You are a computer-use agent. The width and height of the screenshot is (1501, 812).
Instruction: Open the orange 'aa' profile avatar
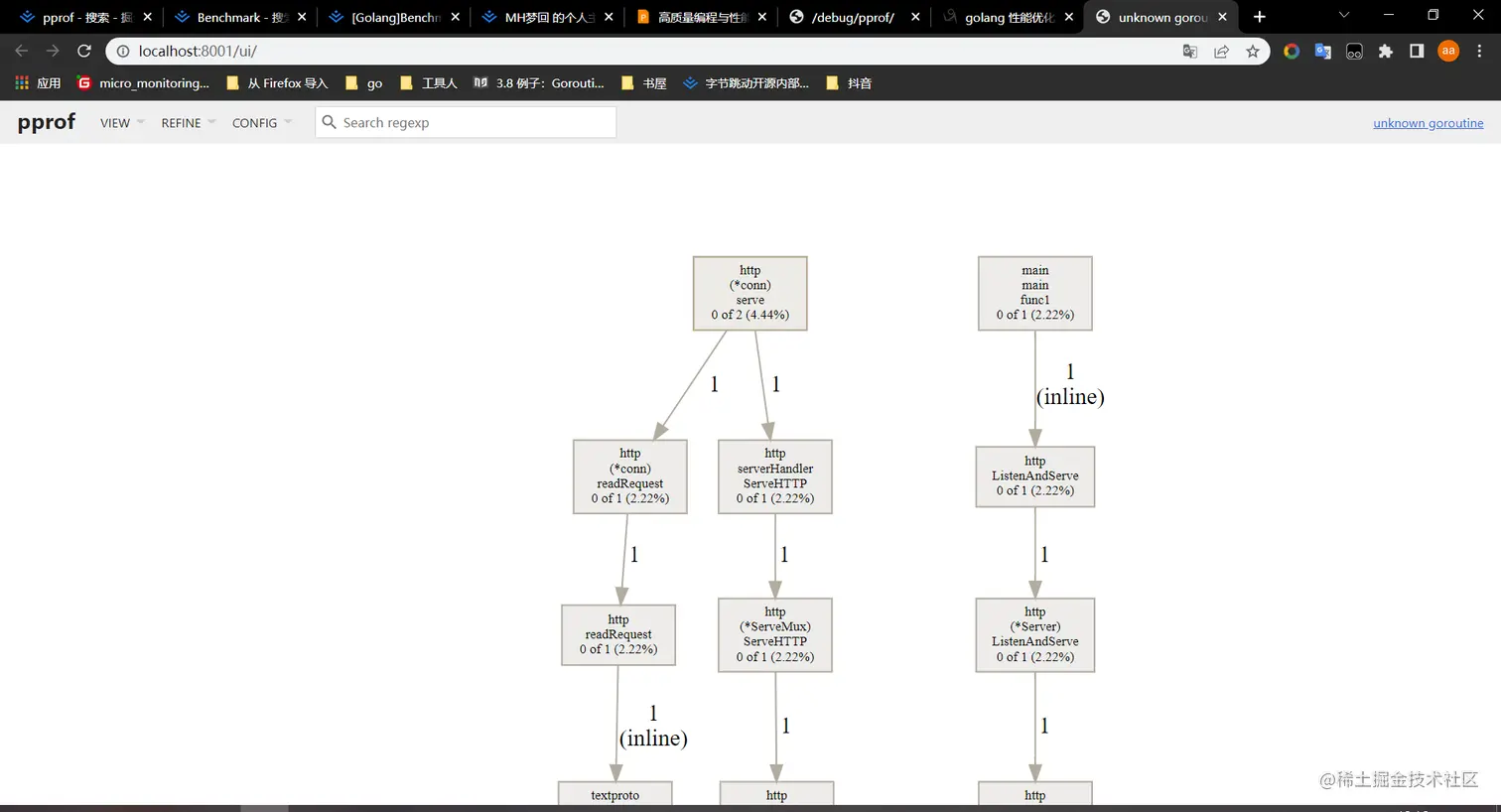(1448, 51)
